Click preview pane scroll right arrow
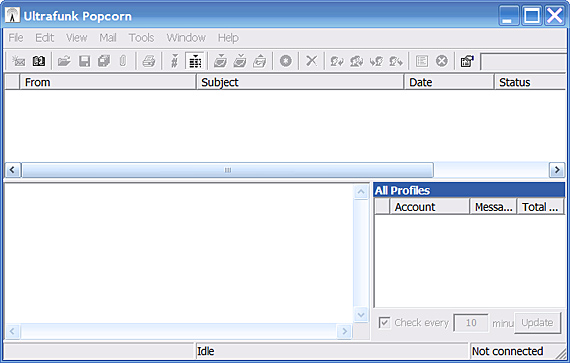570x363 pixels. (x=344, y=331)
